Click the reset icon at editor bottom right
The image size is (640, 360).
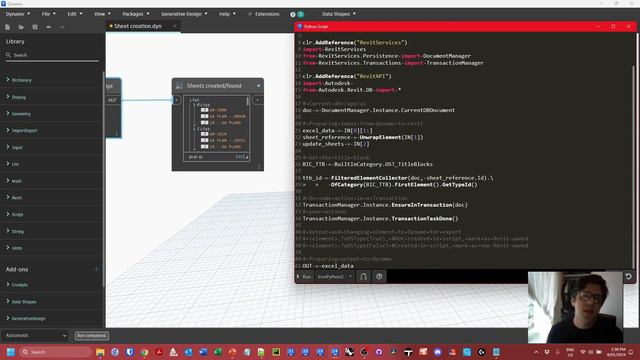tap(629, 276)
